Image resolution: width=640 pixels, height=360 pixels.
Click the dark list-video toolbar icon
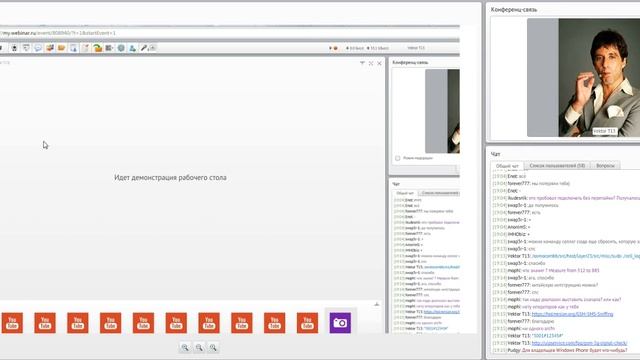click(x=109, y=48)
